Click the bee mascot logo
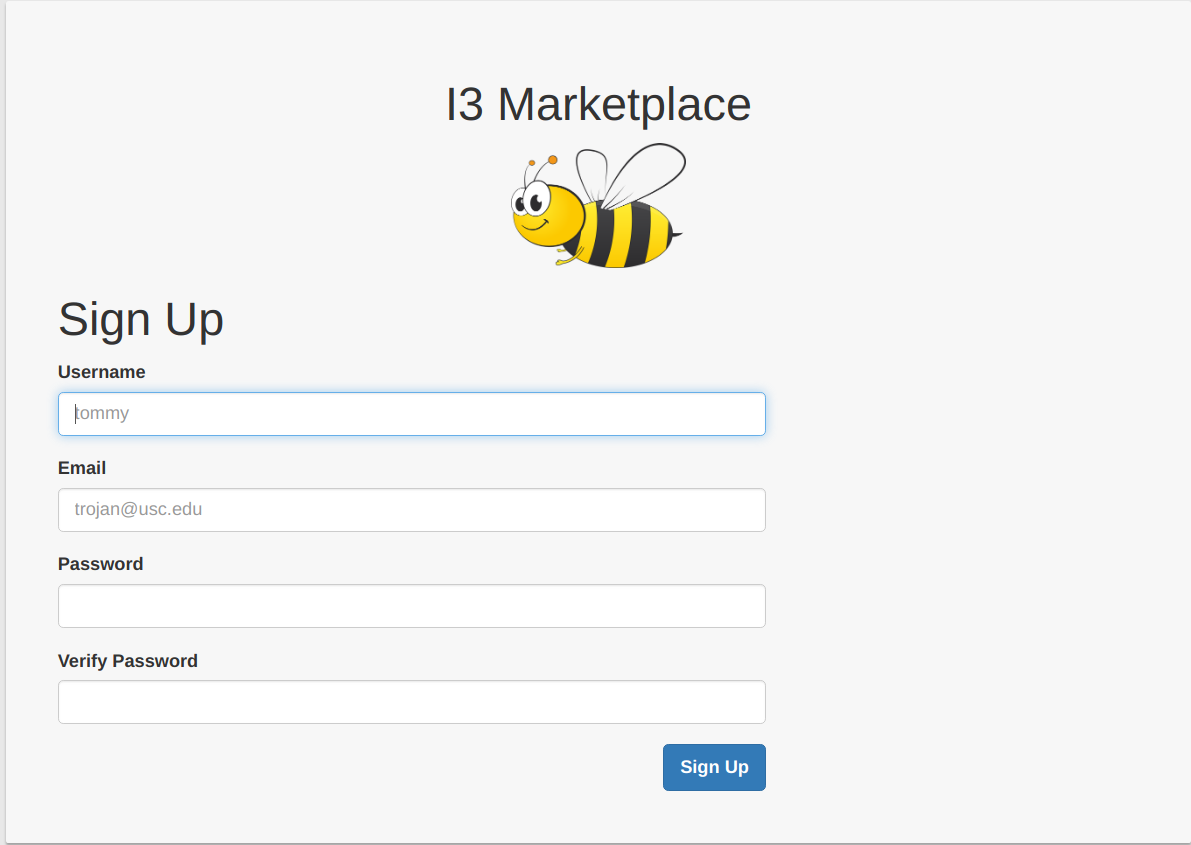 pos(598,206)
